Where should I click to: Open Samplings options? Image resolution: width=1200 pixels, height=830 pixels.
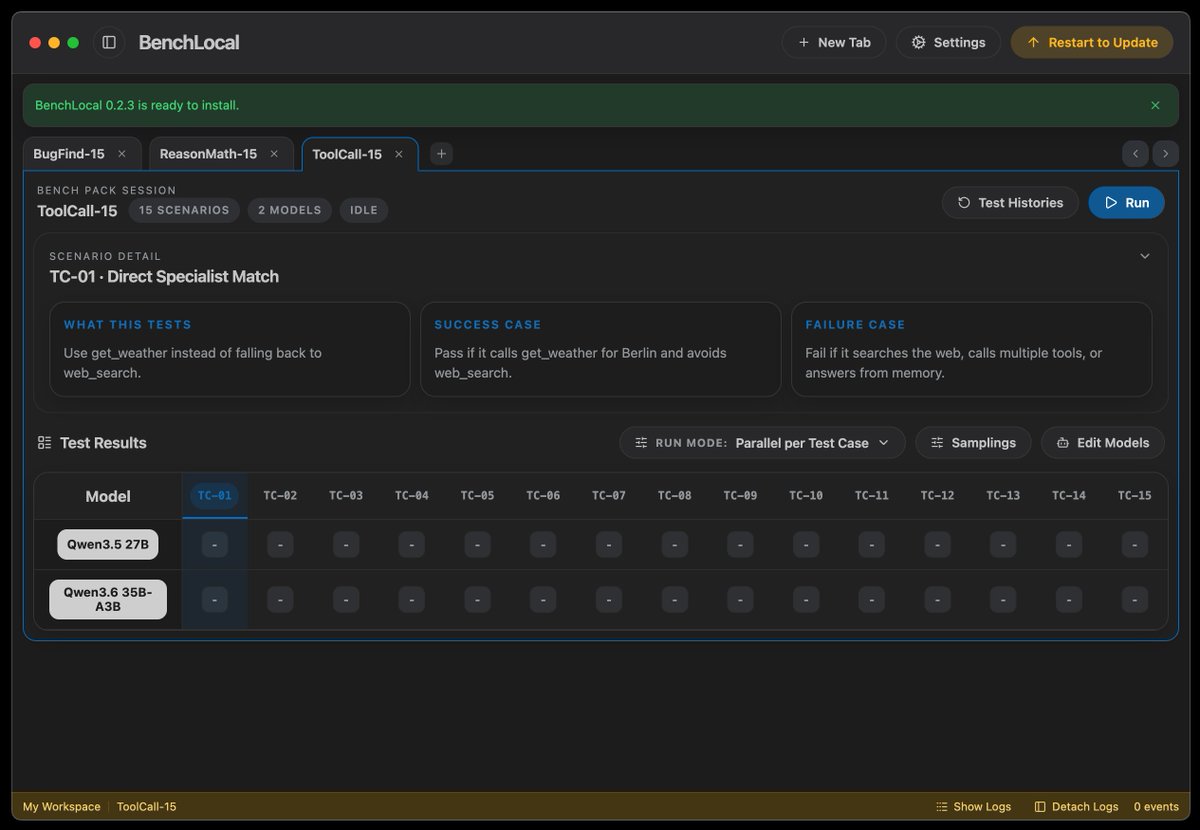[x=973, y=442]
